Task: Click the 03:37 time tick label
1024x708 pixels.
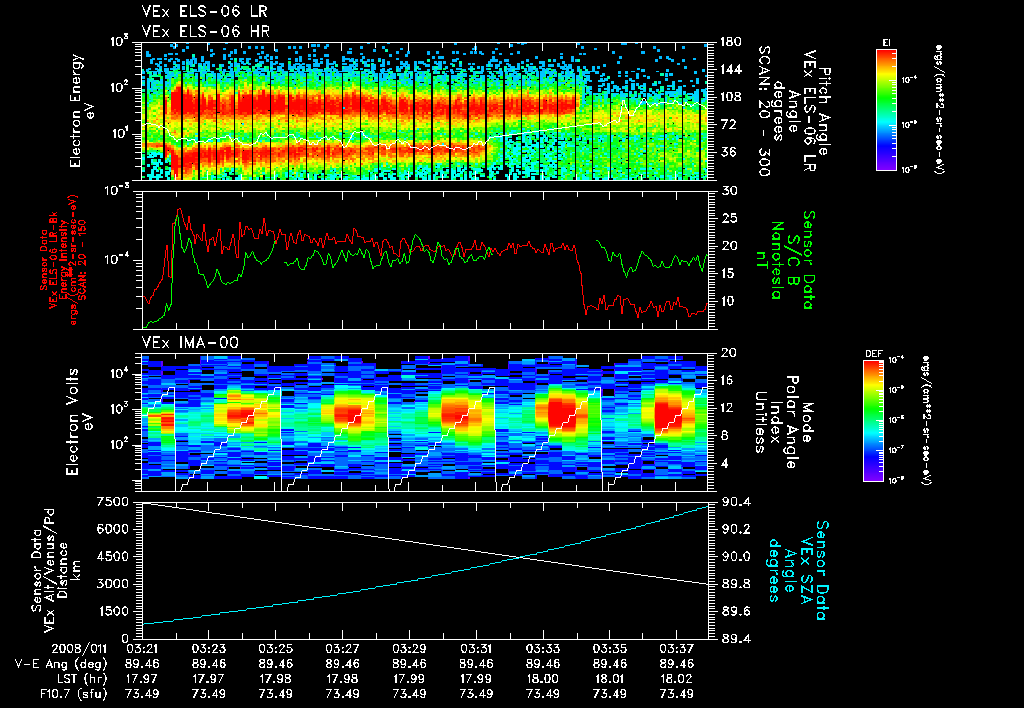Action: click(677, 649)
